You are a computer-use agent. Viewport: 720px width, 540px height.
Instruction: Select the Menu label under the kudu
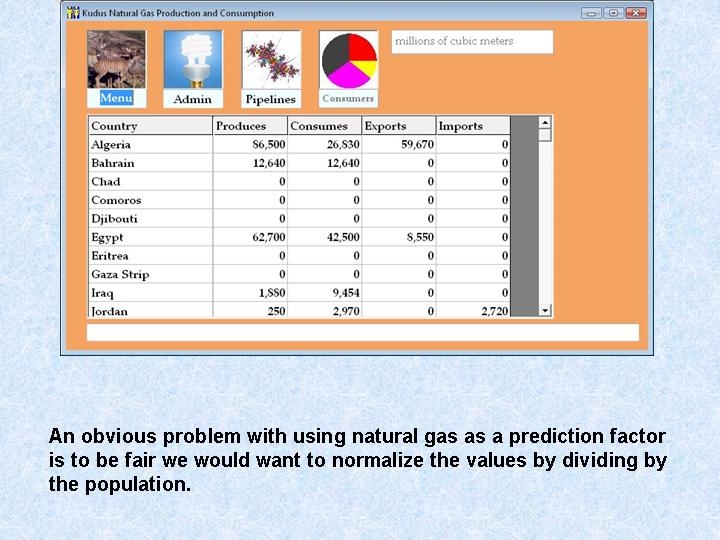116,98
